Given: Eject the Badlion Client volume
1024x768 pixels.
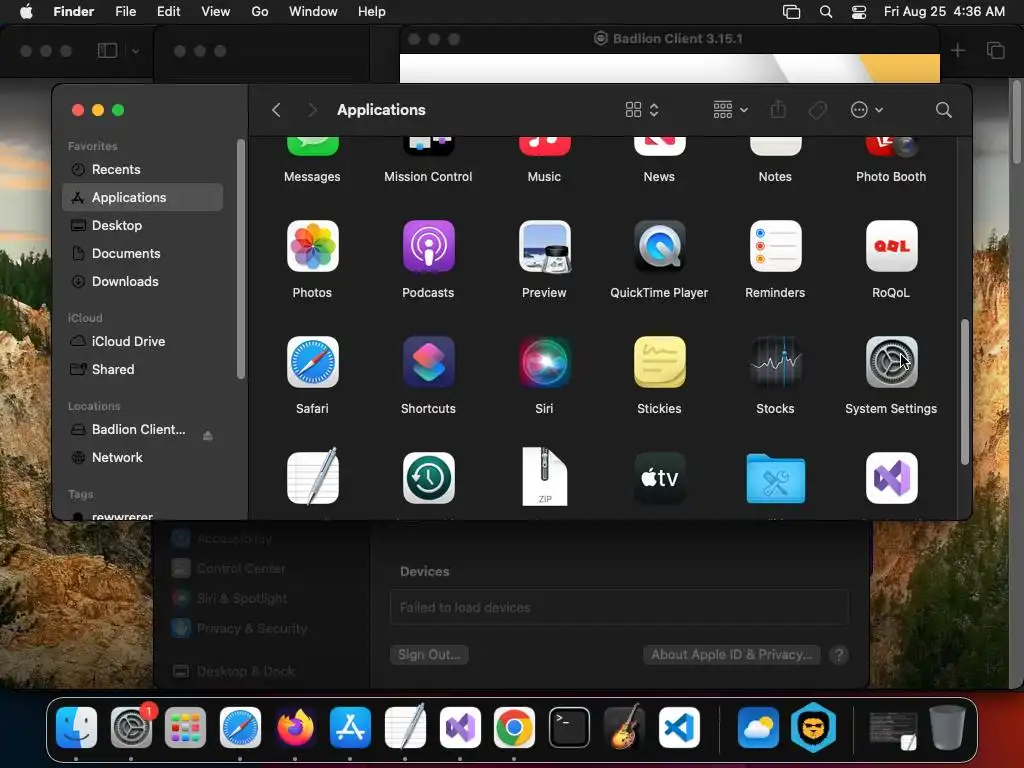Looking at the screenshot, I should pos(208,436).
